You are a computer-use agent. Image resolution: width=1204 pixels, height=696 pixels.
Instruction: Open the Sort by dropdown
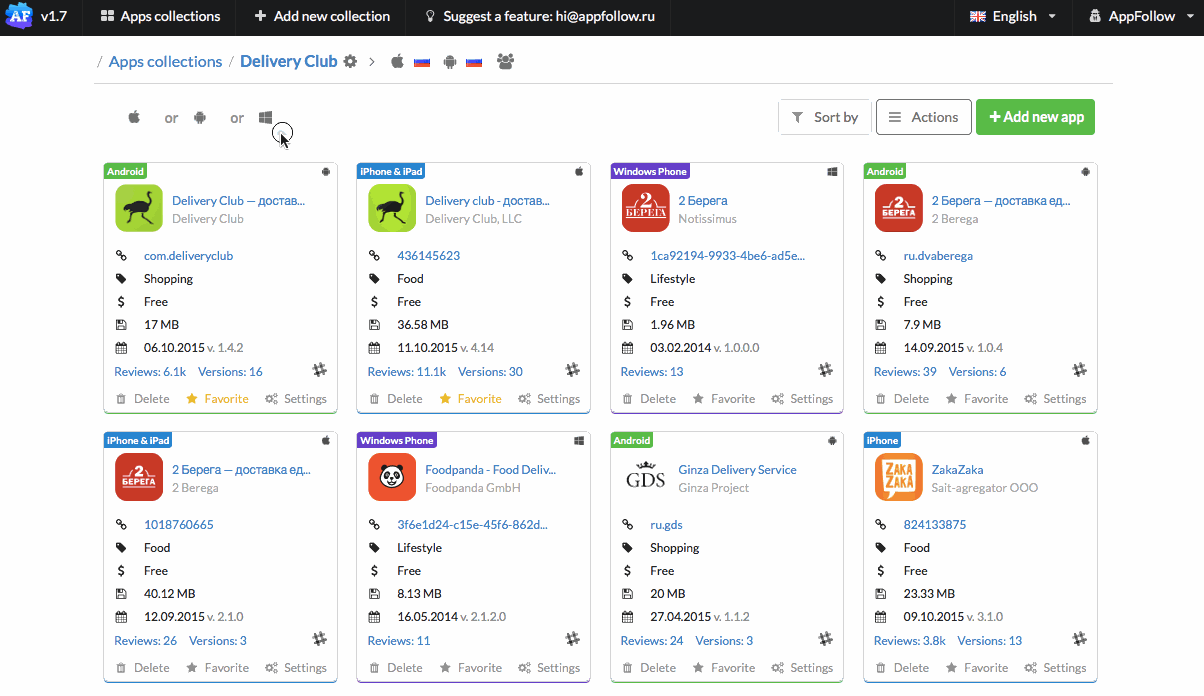pyautogui.click(x=825, y=117)
